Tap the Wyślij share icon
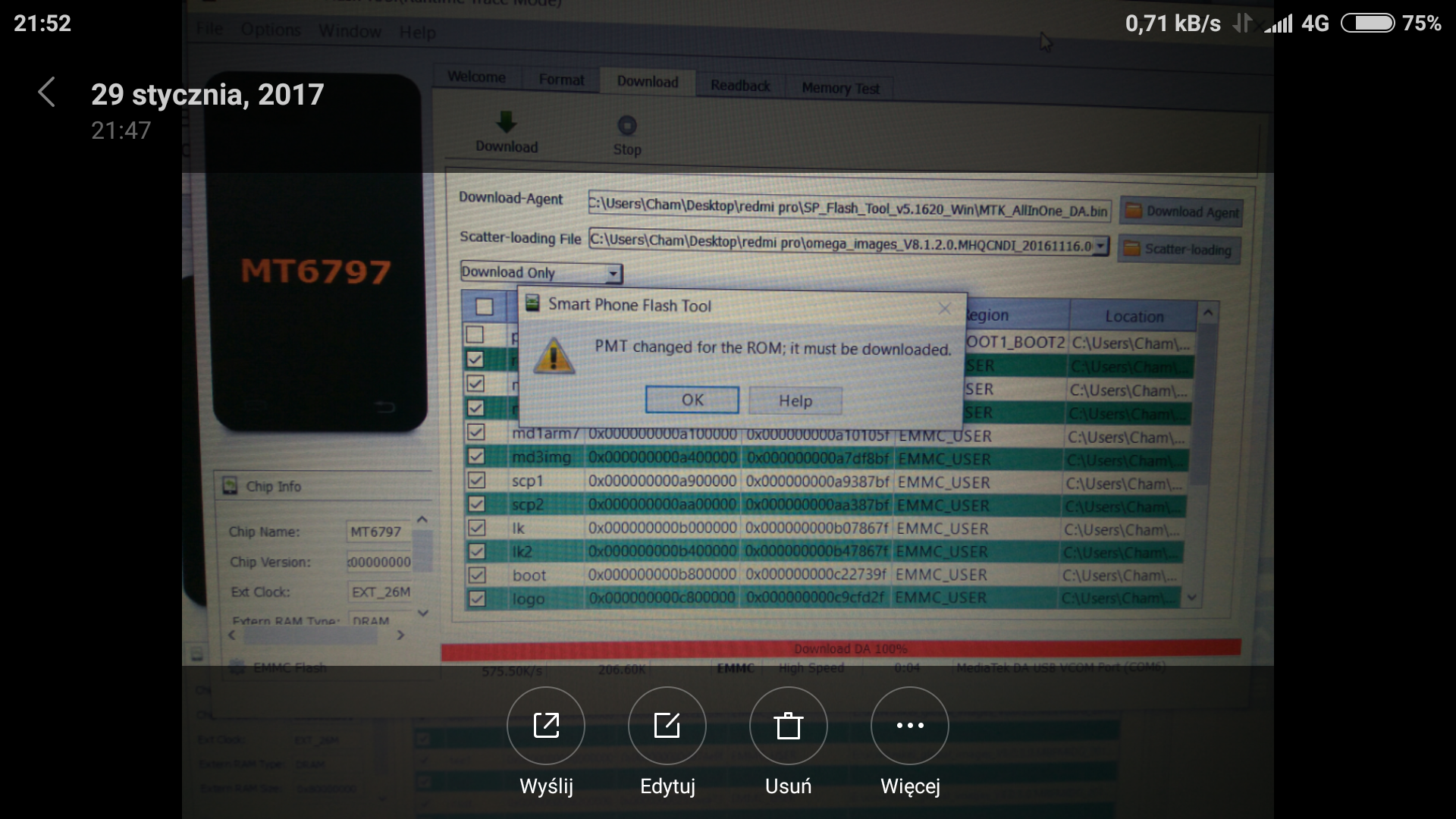The height and width of the screenshot is (819, 1456). (x=546, y=726)
